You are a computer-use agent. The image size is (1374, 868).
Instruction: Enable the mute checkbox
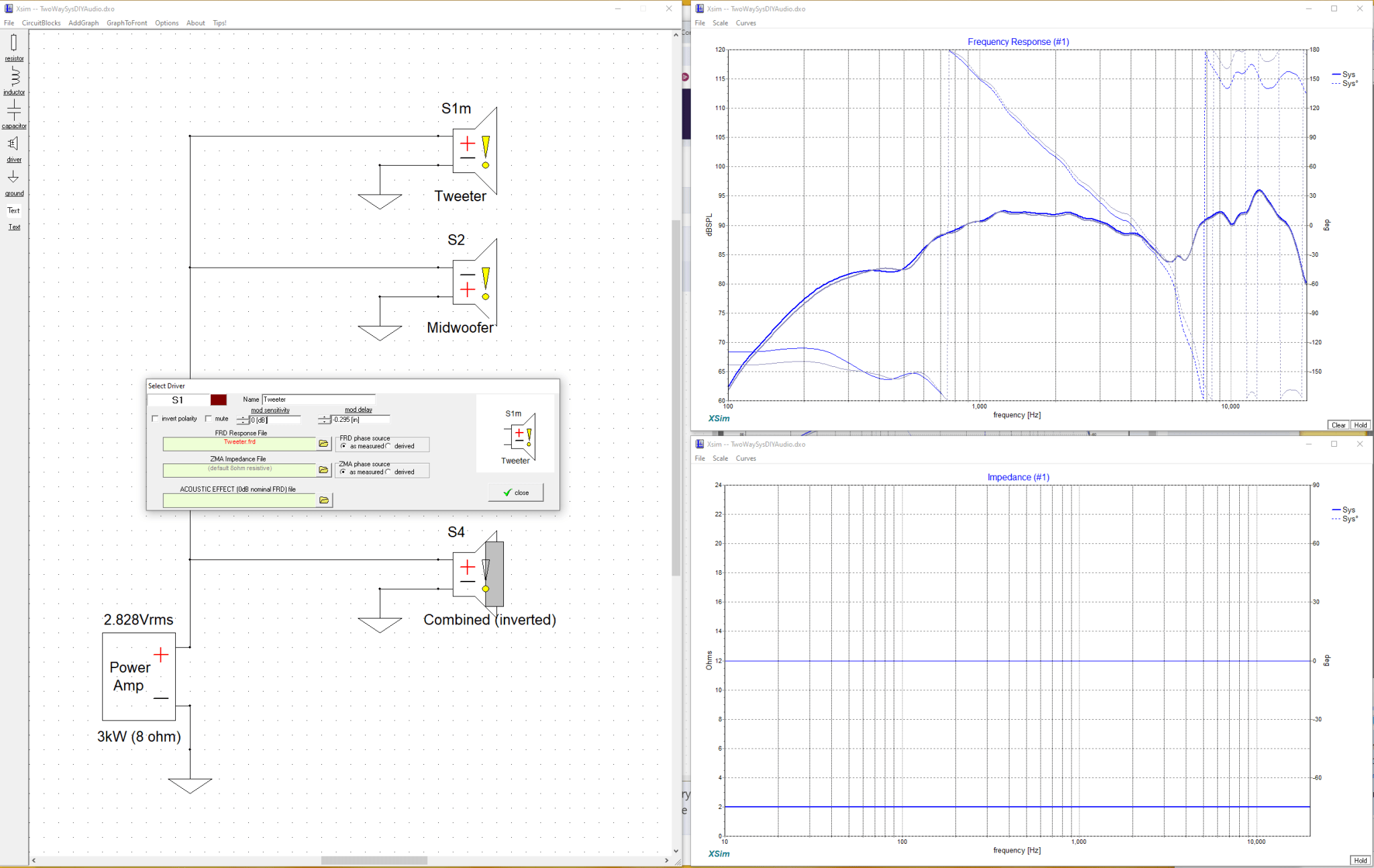click(209, 419)
